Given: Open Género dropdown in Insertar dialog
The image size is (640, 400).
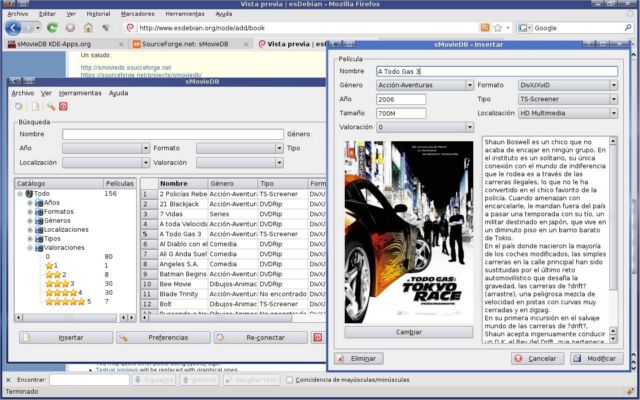Looking at the screenshot, I should coord(424,85).
